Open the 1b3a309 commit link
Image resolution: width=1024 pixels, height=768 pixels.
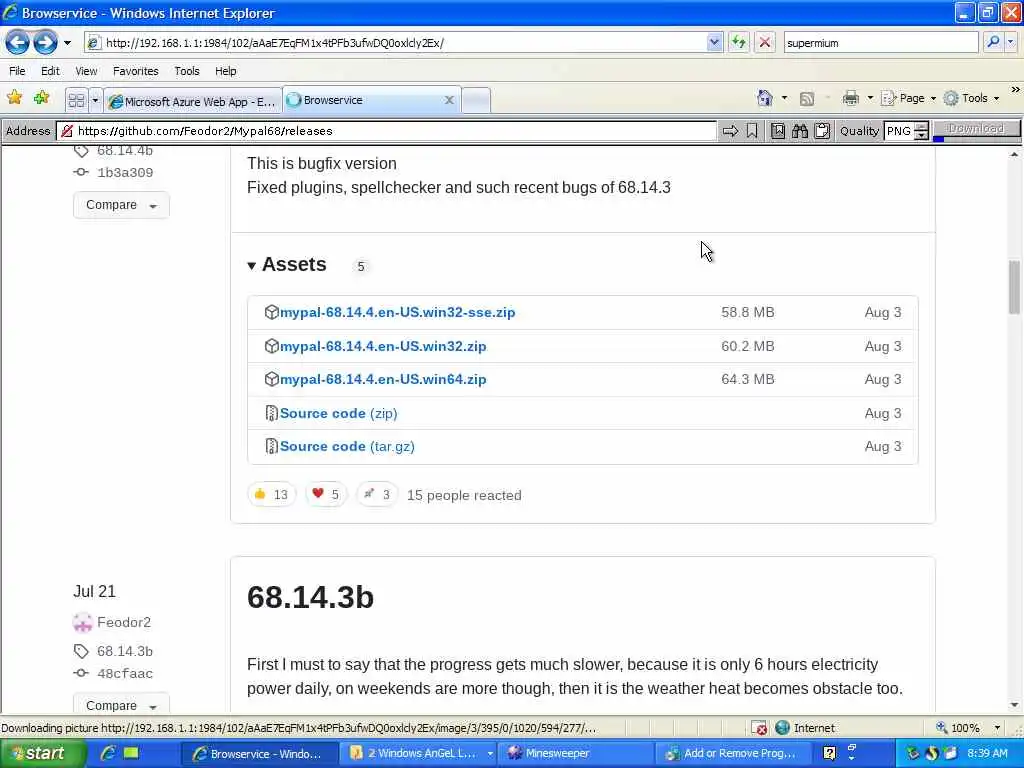tap(125, 172)
